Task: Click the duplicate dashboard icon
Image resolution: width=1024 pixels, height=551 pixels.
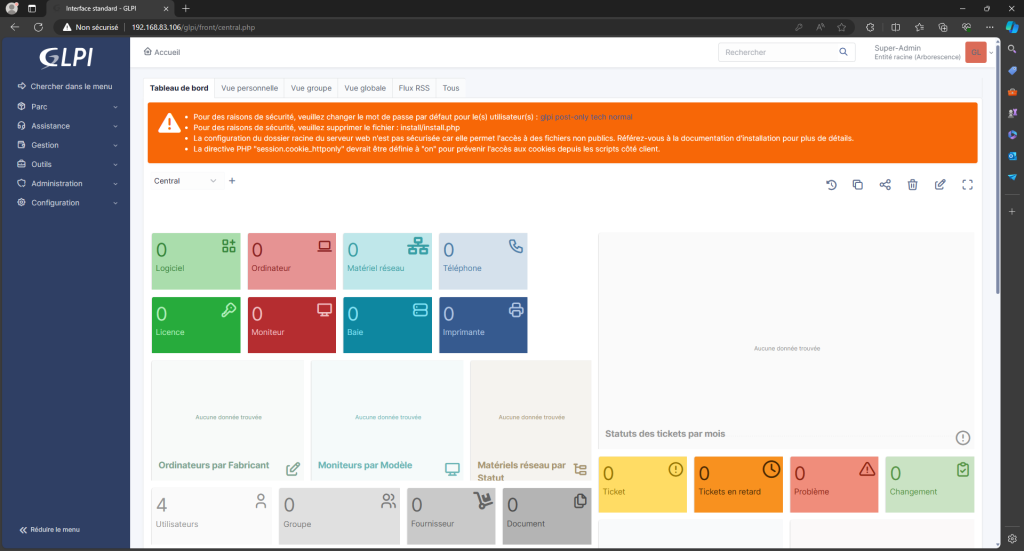Action: point(858,185)
